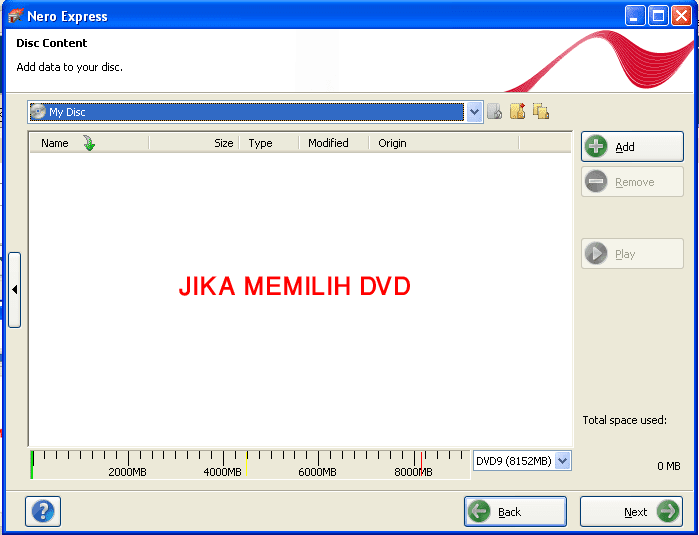Maximize the Nero Express window
699x535 pixels.
pyautogui.click(x=658, y=16)
